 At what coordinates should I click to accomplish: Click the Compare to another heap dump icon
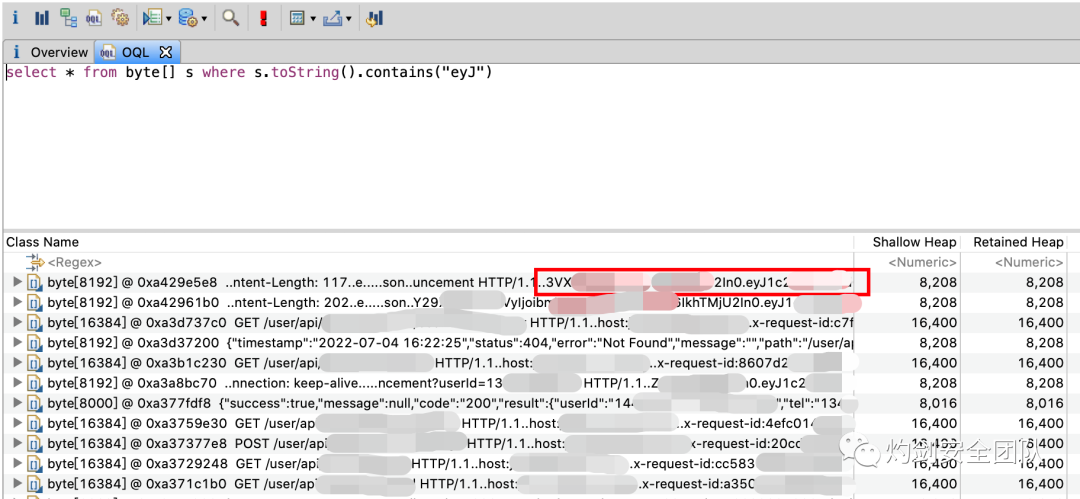375,19
